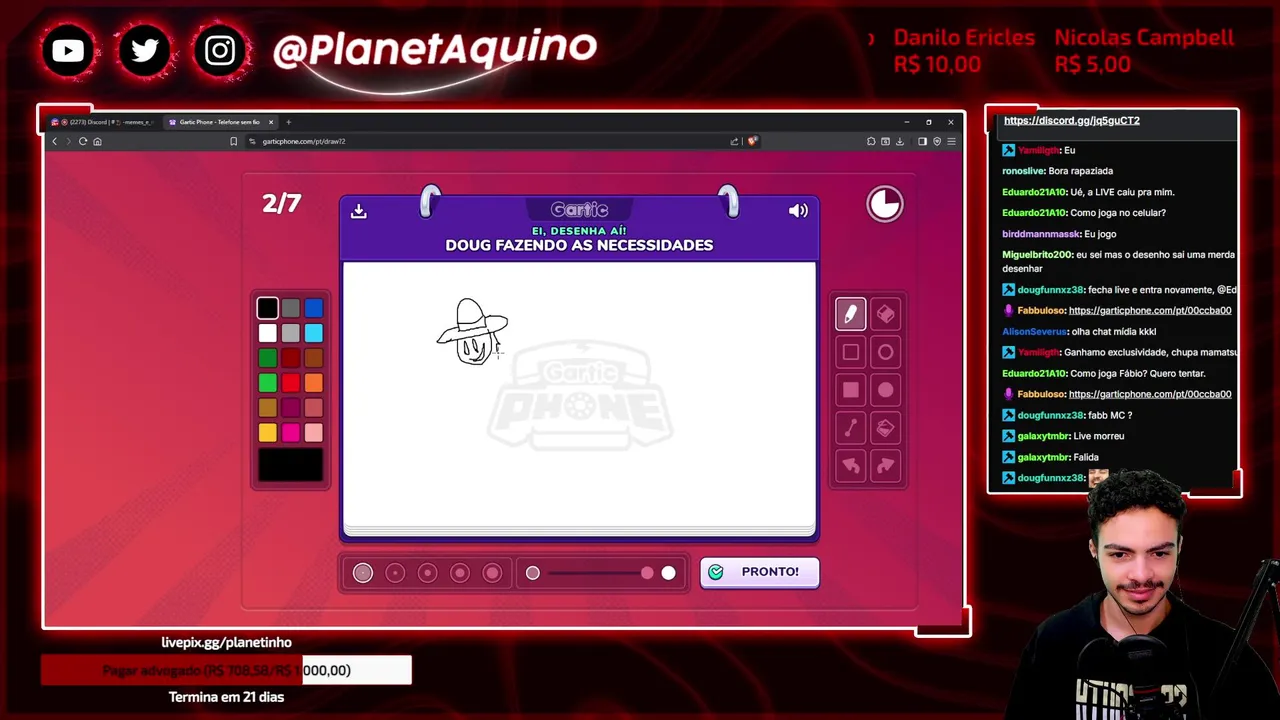
Task: Pick the dark blue color swatch
Action: click(x=314, y=308)
